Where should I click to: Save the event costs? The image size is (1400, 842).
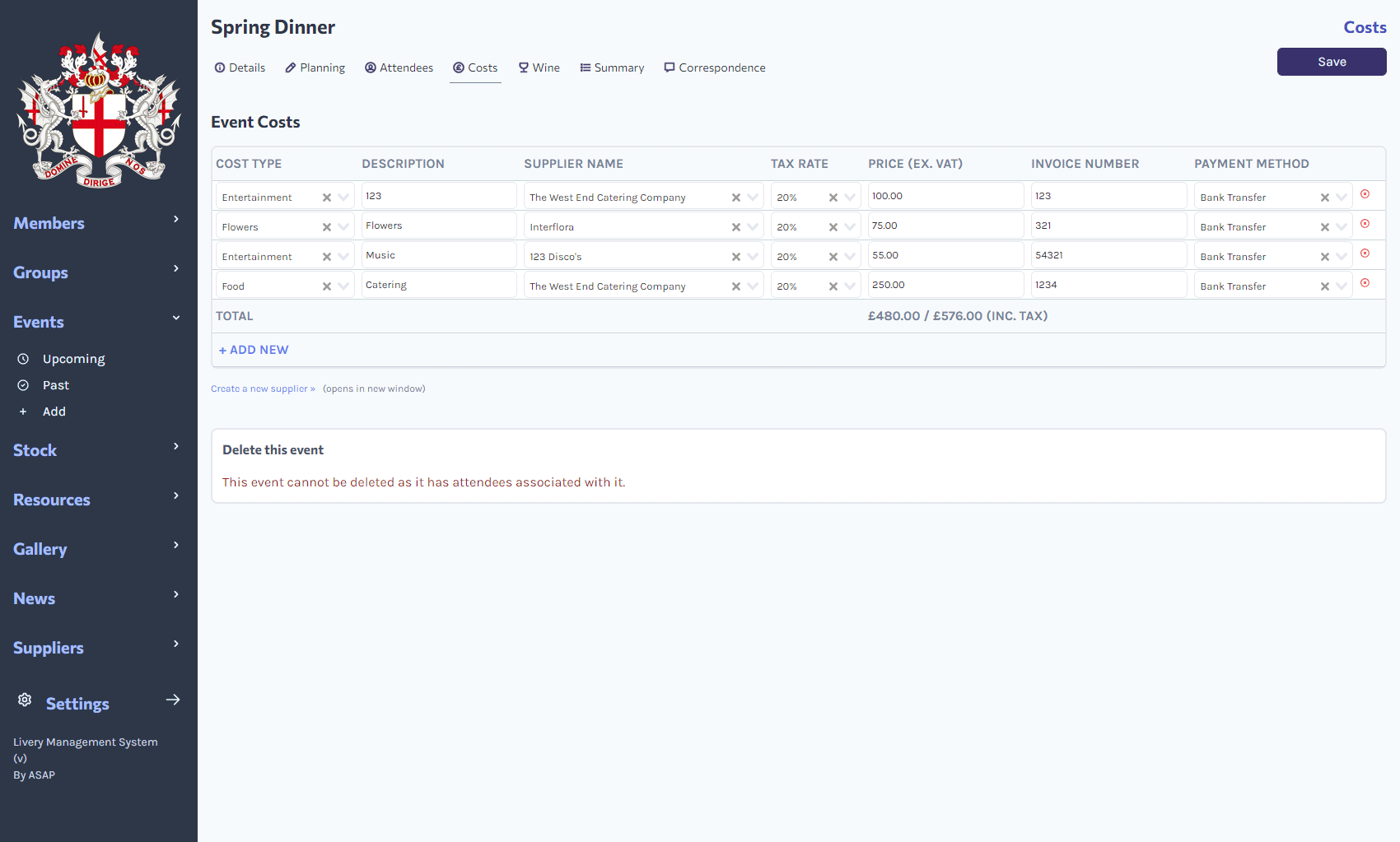1331,61
